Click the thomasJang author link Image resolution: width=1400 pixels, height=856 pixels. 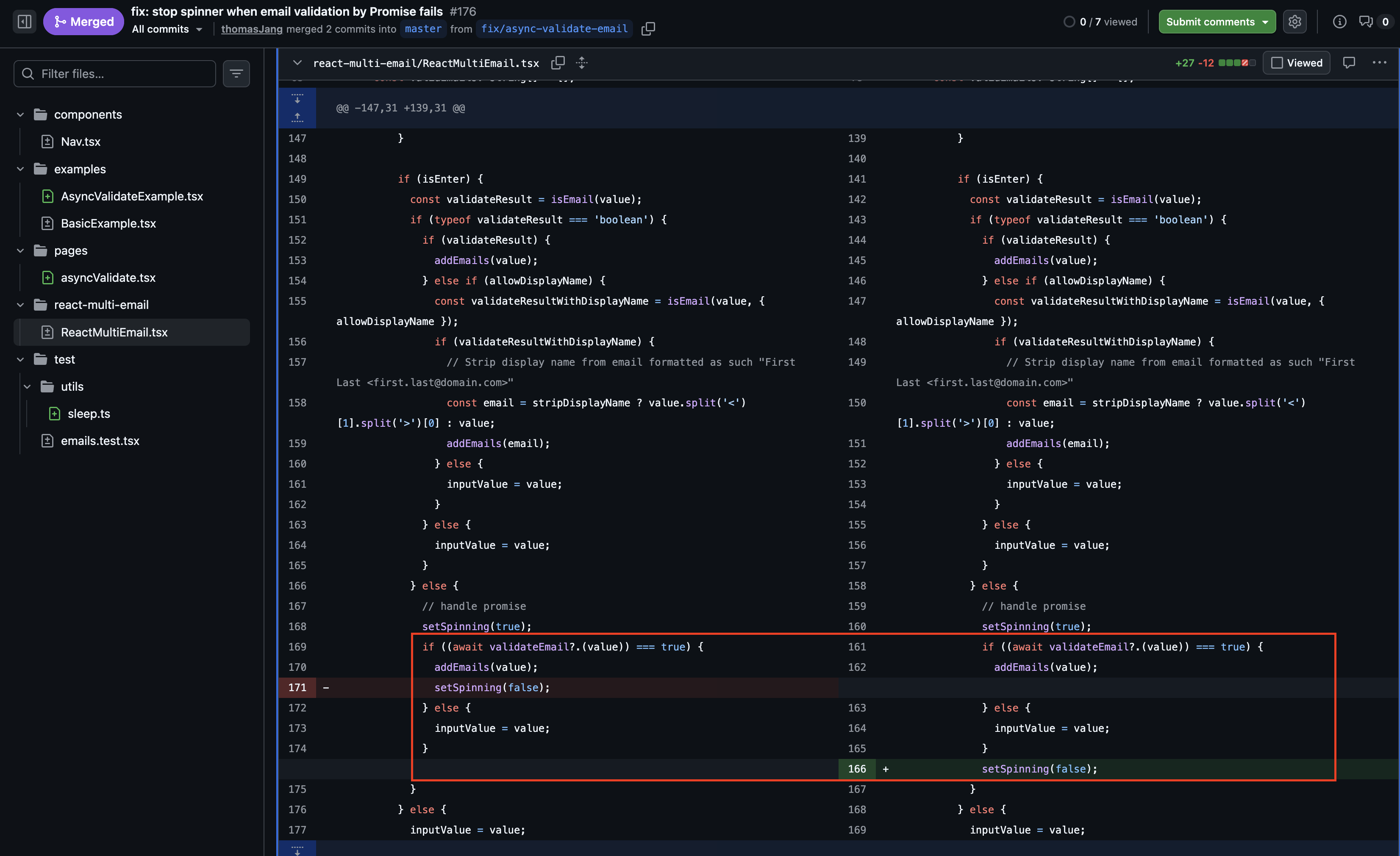coord(252,29)
